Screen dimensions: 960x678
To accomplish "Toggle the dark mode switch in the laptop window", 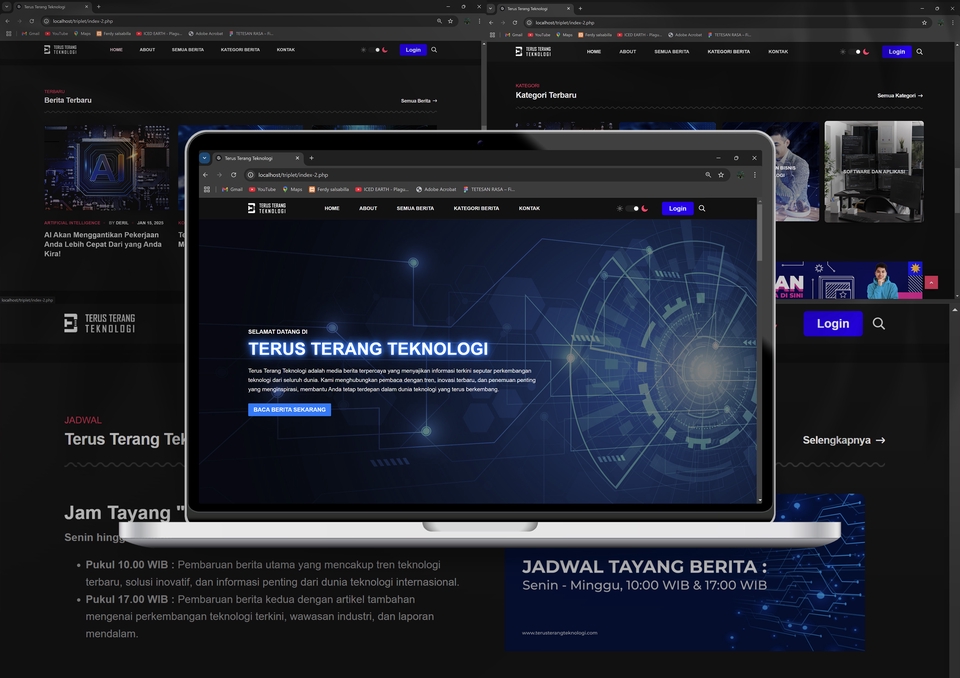I will (x=632, y=208).
